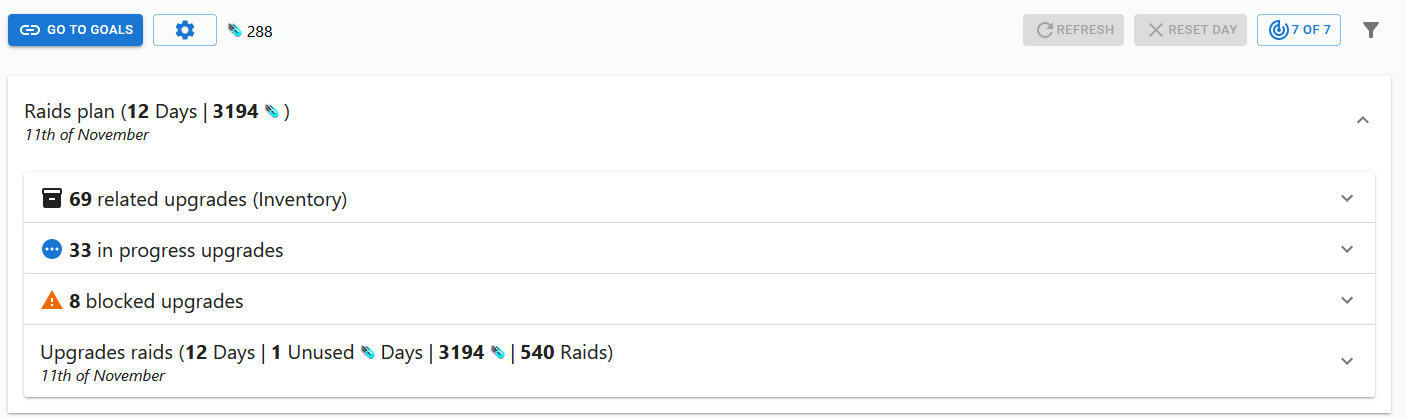
Task: Click the 540 Raids summary text
Action: tap(565, 352)
